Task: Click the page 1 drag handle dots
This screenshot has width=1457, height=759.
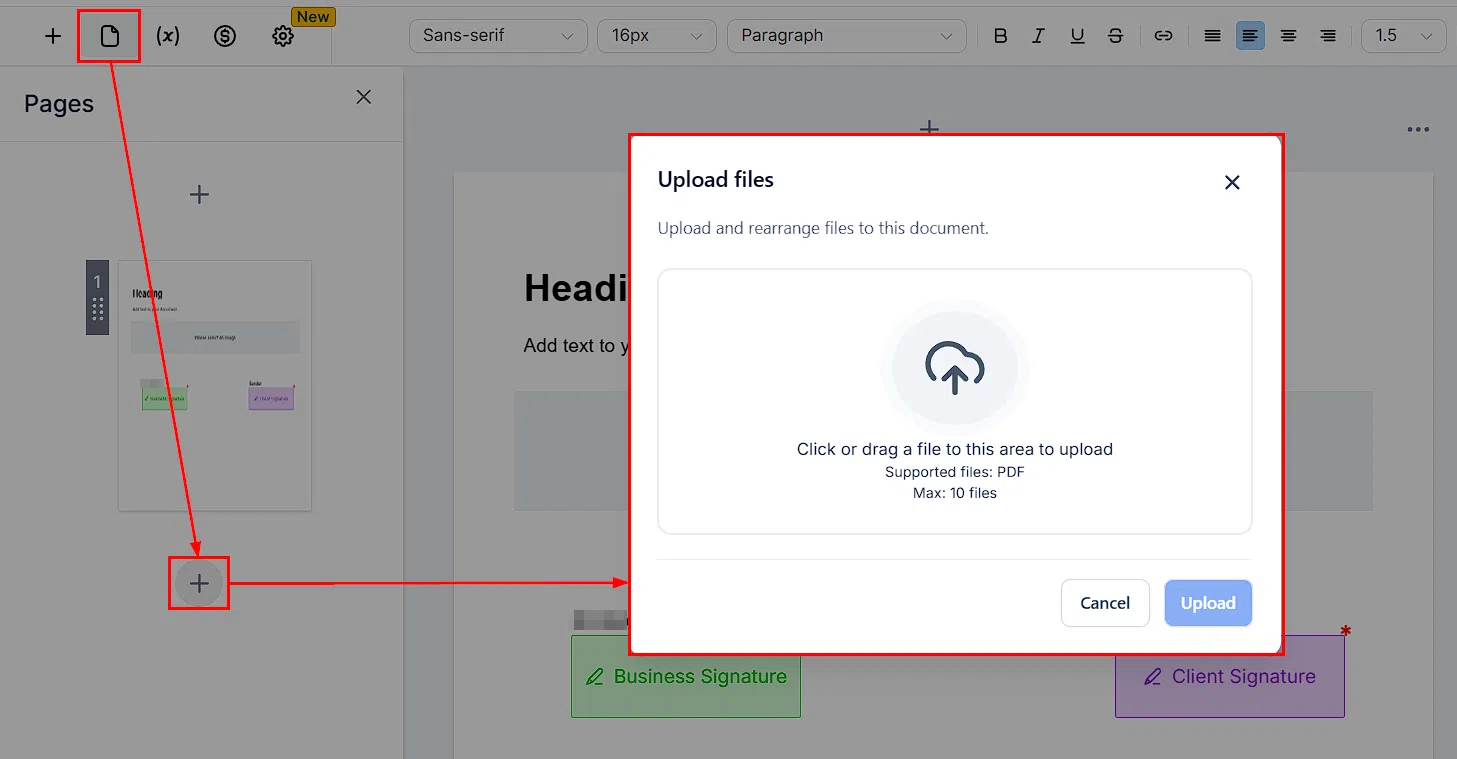Action: (x=97, y=309)
